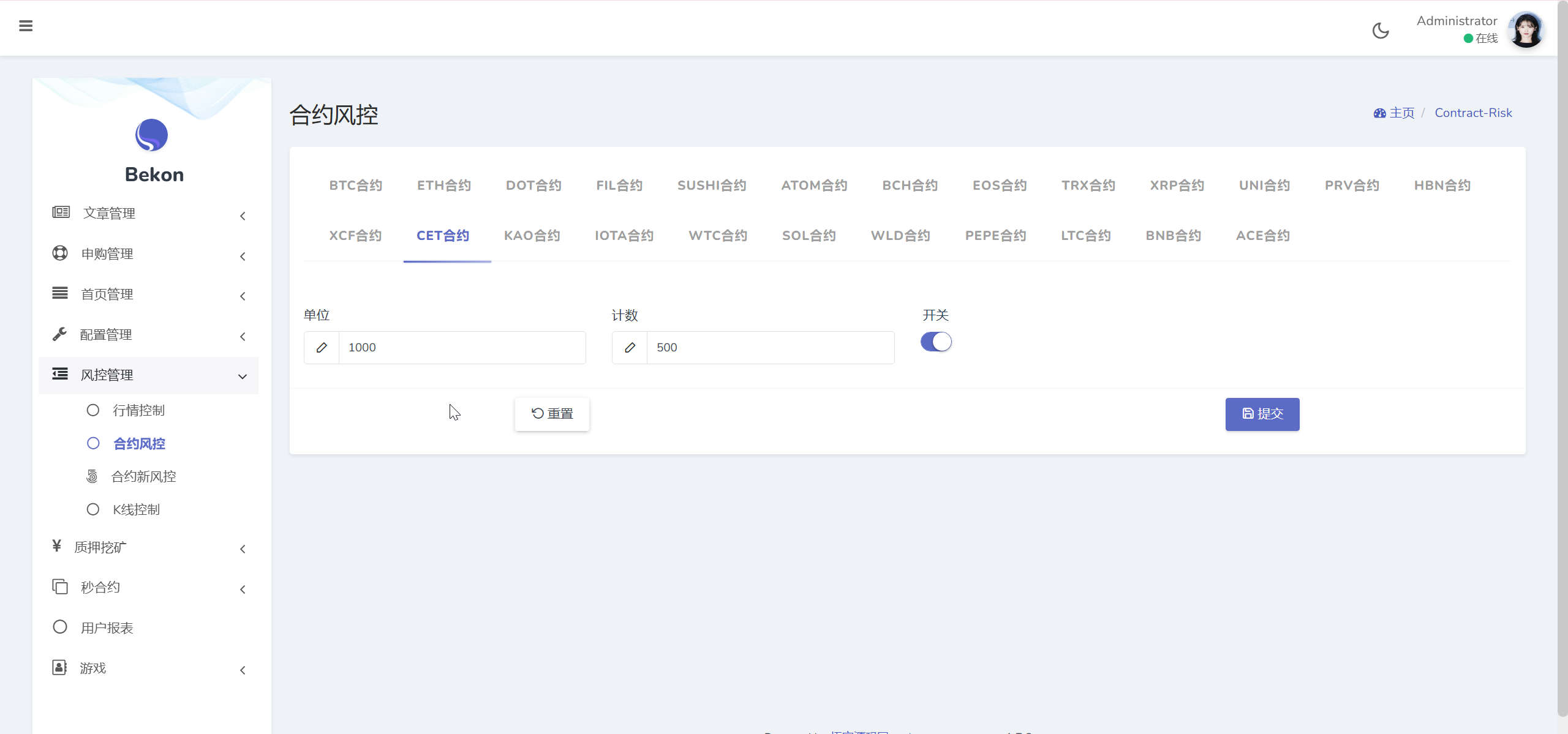Click the 风控管理 risk control icon
Screen dimensions: 1568x734
point(59,374)
